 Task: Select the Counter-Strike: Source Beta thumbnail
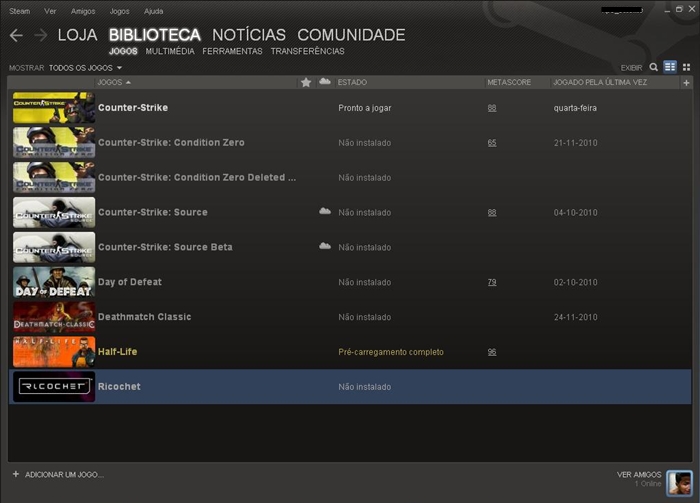54,247
